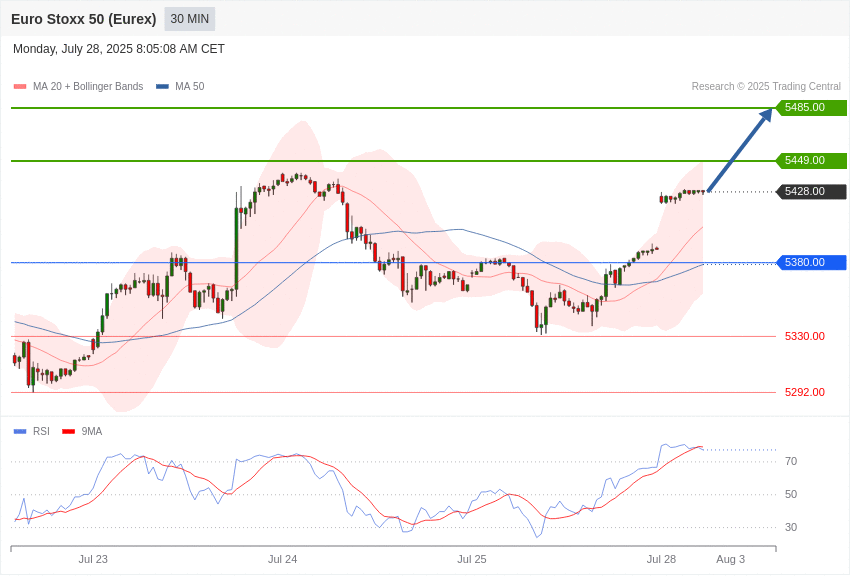850x576 pixels.
Task: Click the Euro Stoxx 50 (Eurex) title
Action: point(83,19)
